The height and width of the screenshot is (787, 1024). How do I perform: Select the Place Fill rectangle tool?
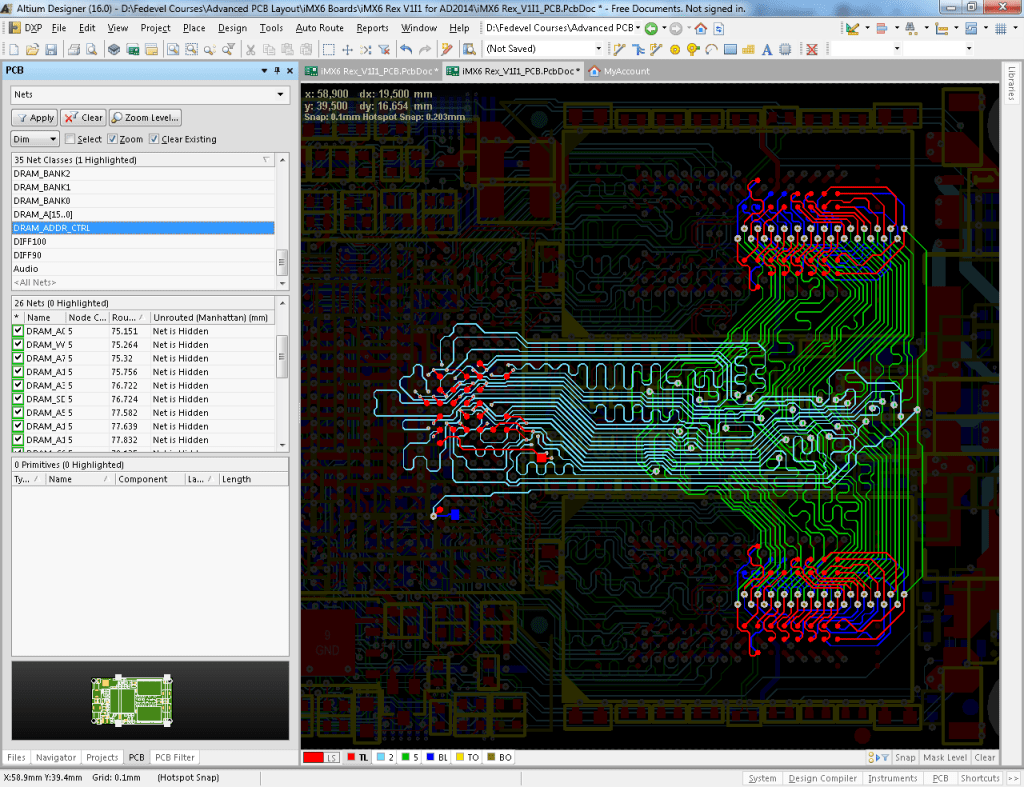point(730,49)
